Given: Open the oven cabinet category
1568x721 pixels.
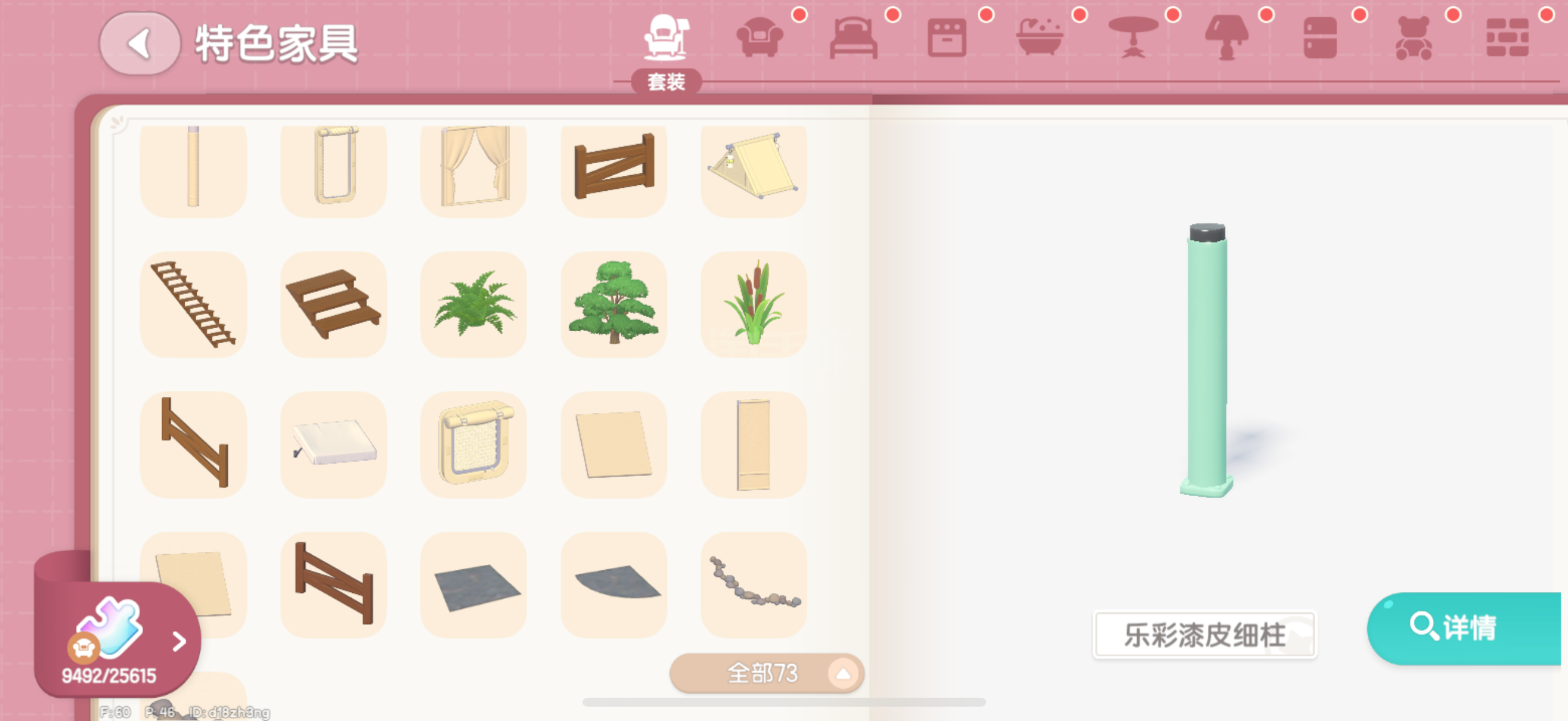Looking at the screenshot, I should coord(947,38).
